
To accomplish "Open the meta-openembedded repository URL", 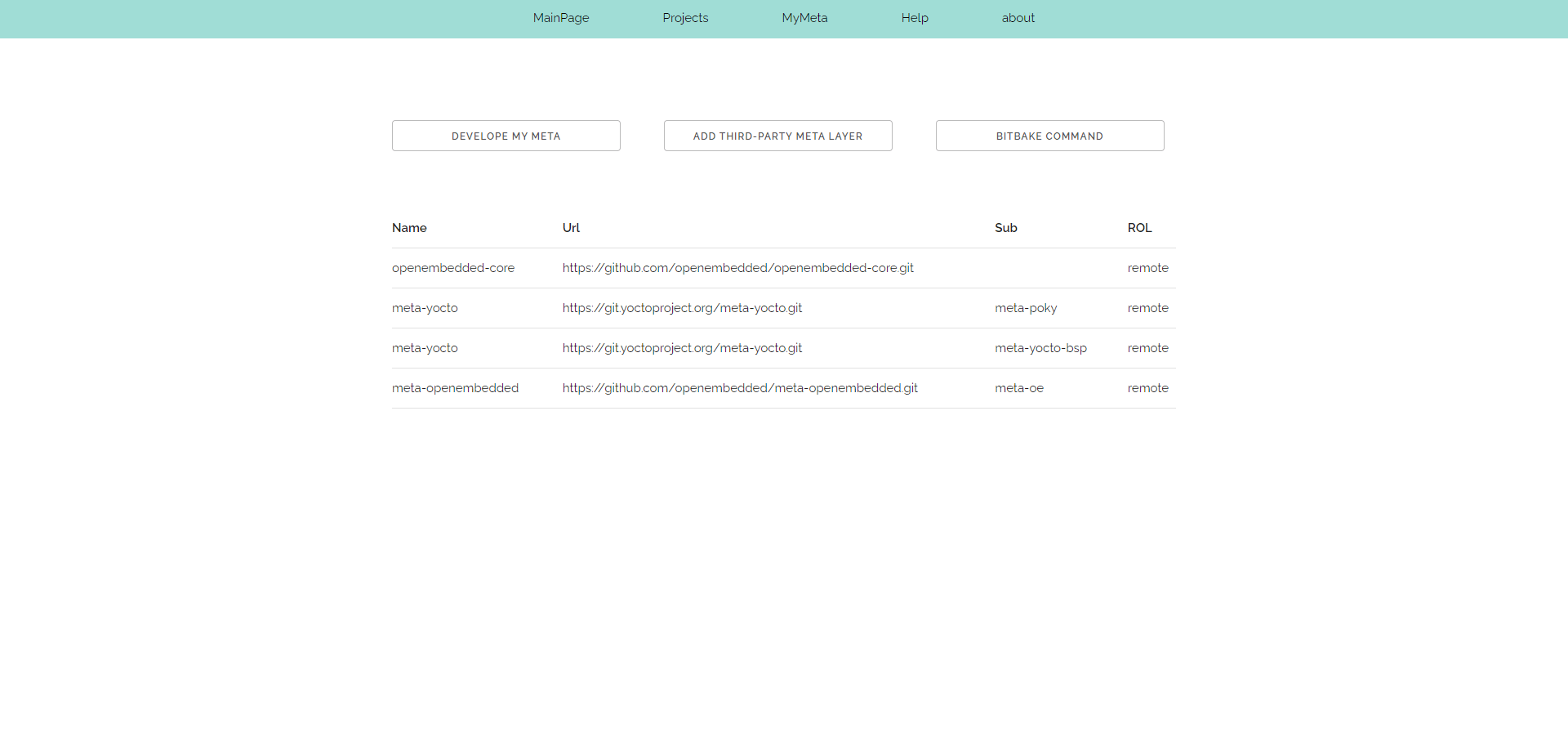I will click(x=739, y=388).
